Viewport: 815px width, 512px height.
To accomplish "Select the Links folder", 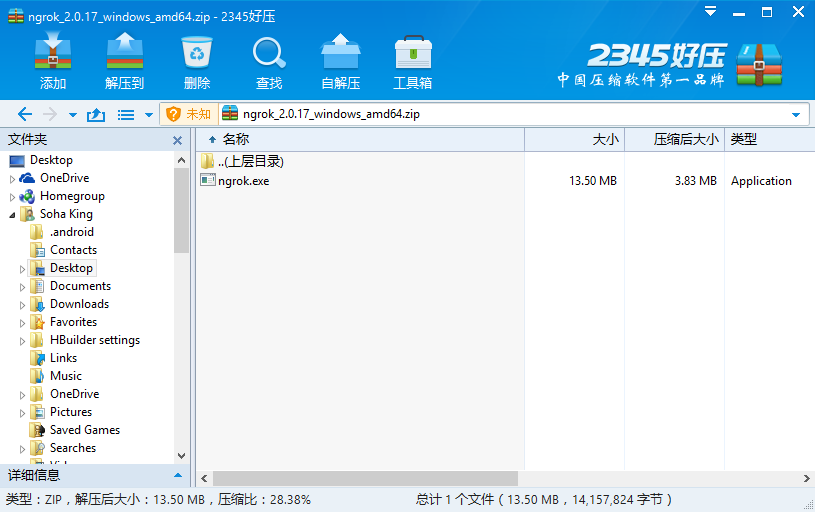I will tap(63, 358).
